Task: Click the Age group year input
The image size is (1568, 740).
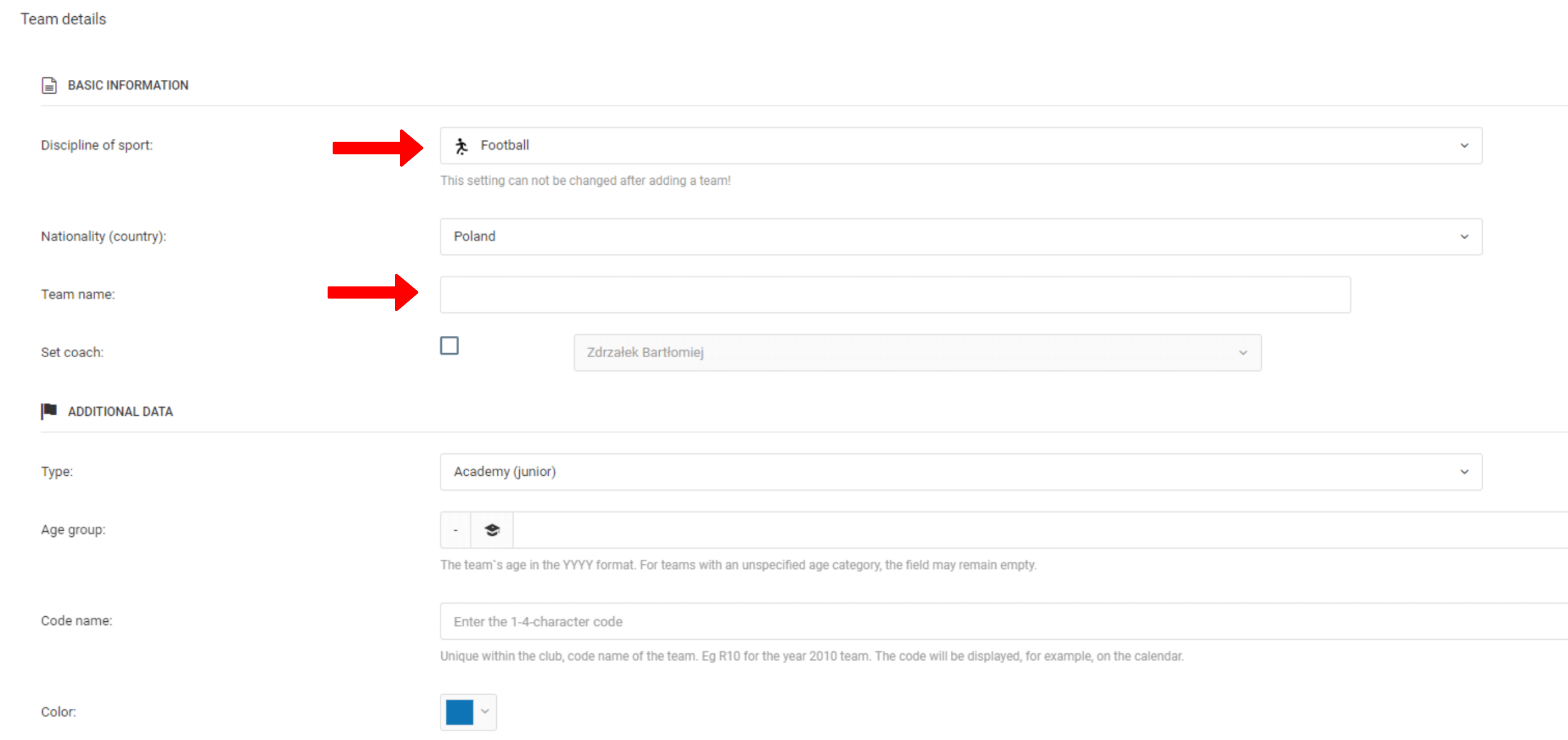Action: tap(1035, 530)
